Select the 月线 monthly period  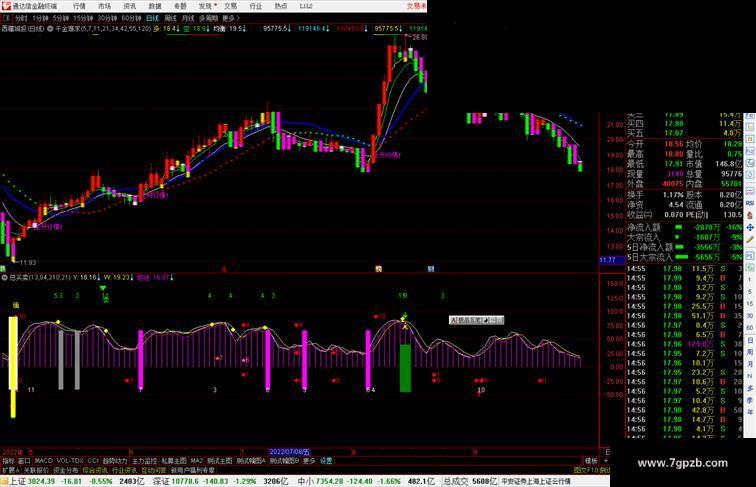point(188,18)
